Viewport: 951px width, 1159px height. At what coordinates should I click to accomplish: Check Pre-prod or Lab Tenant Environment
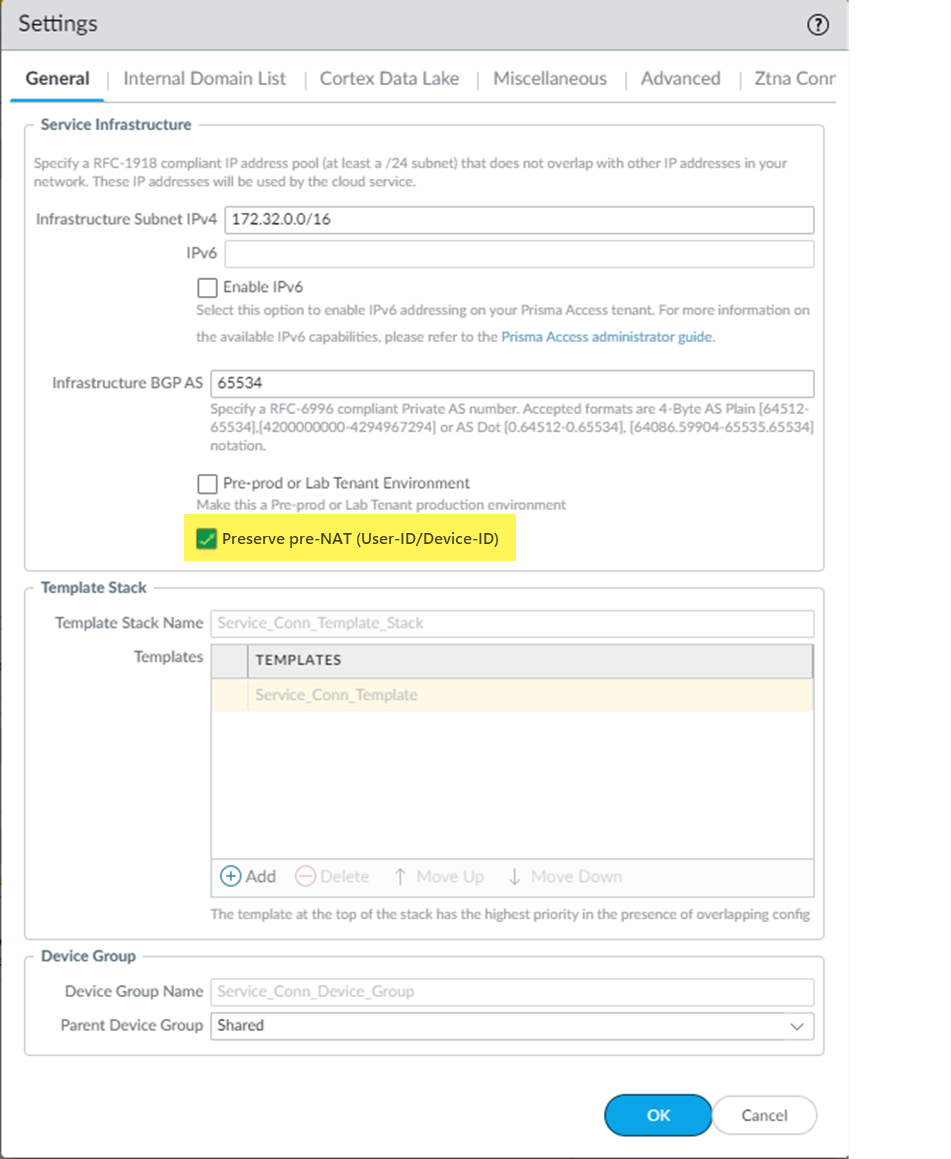tap(207, 483)
